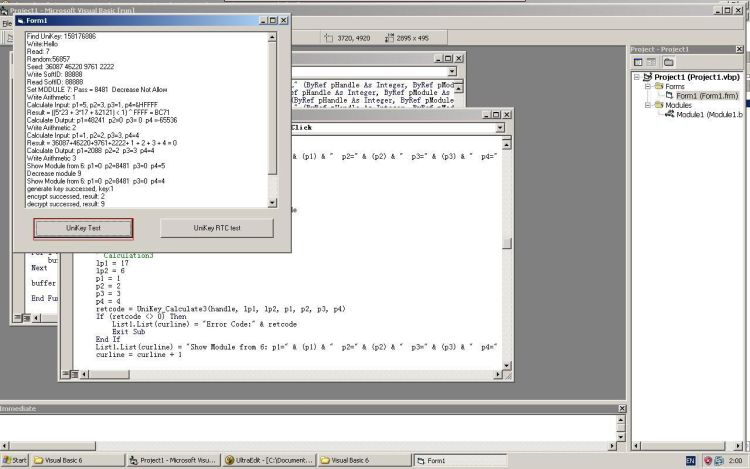Click Form1 window's title bar icon
This screenshot has width=750, height=469.
tap(20, 21)
